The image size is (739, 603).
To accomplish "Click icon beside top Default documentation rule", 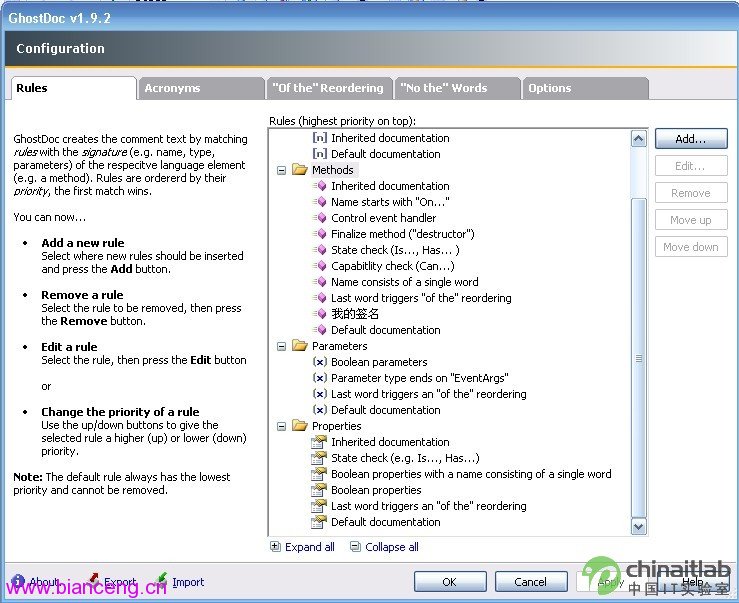I will pyautogui.click(x=320, y=154).
